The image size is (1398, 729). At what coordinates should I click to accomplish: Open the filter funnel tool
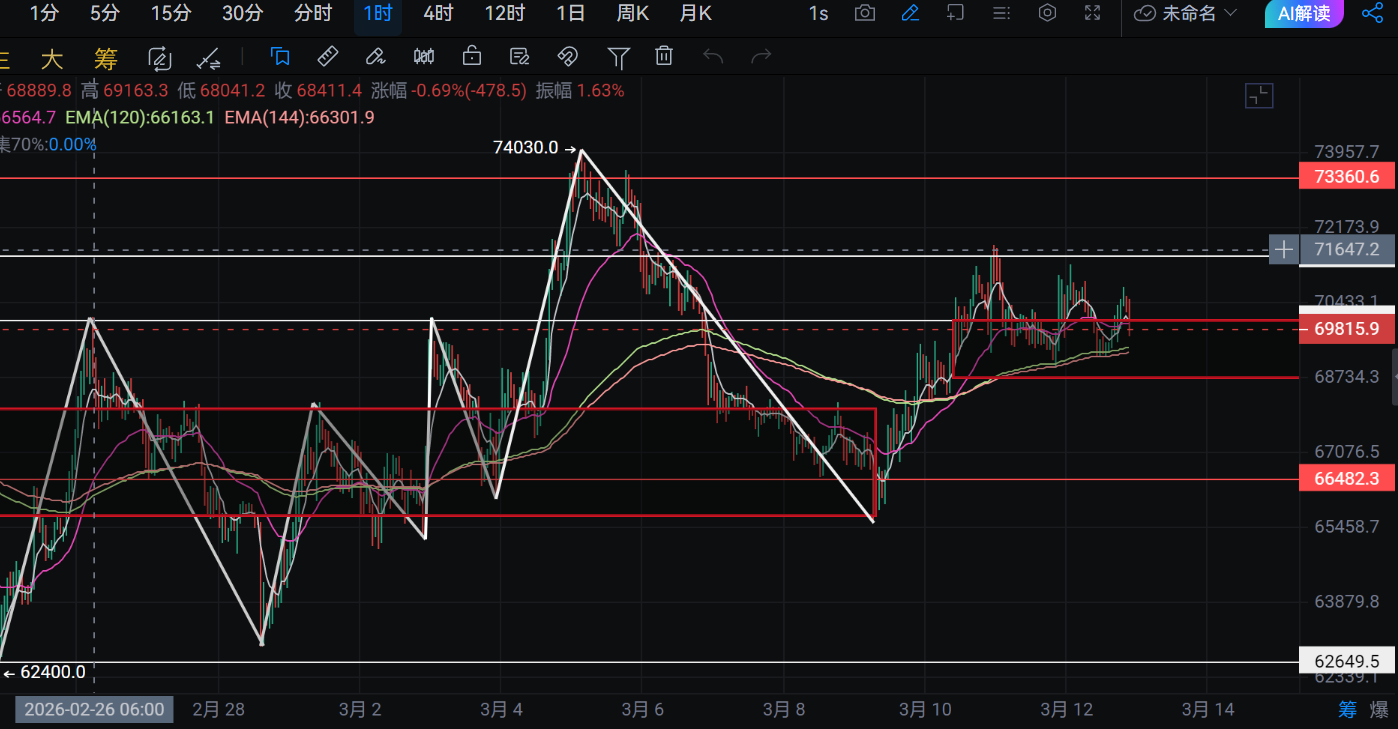point(619,56)
